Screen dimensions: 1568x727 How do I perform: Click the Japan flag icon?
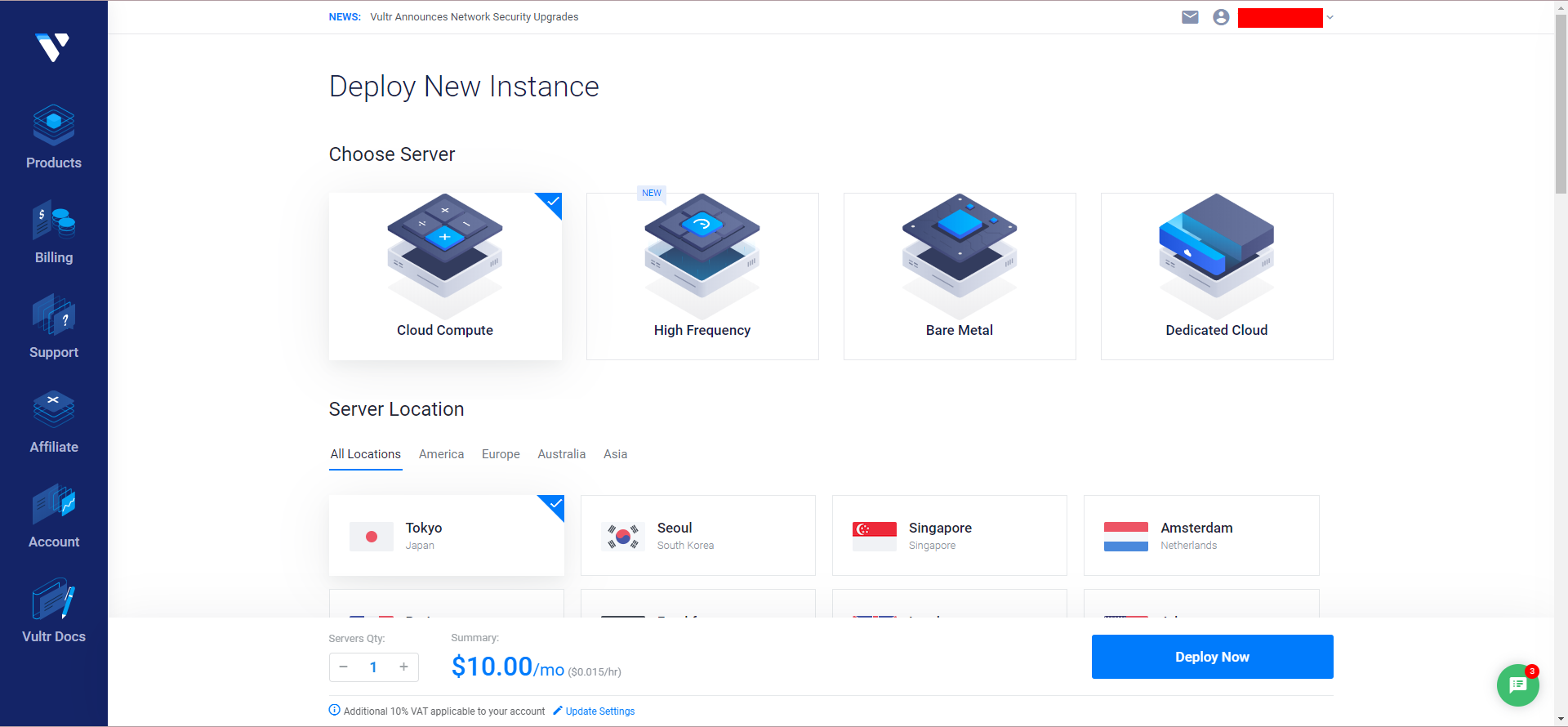[x=372, y=537]
